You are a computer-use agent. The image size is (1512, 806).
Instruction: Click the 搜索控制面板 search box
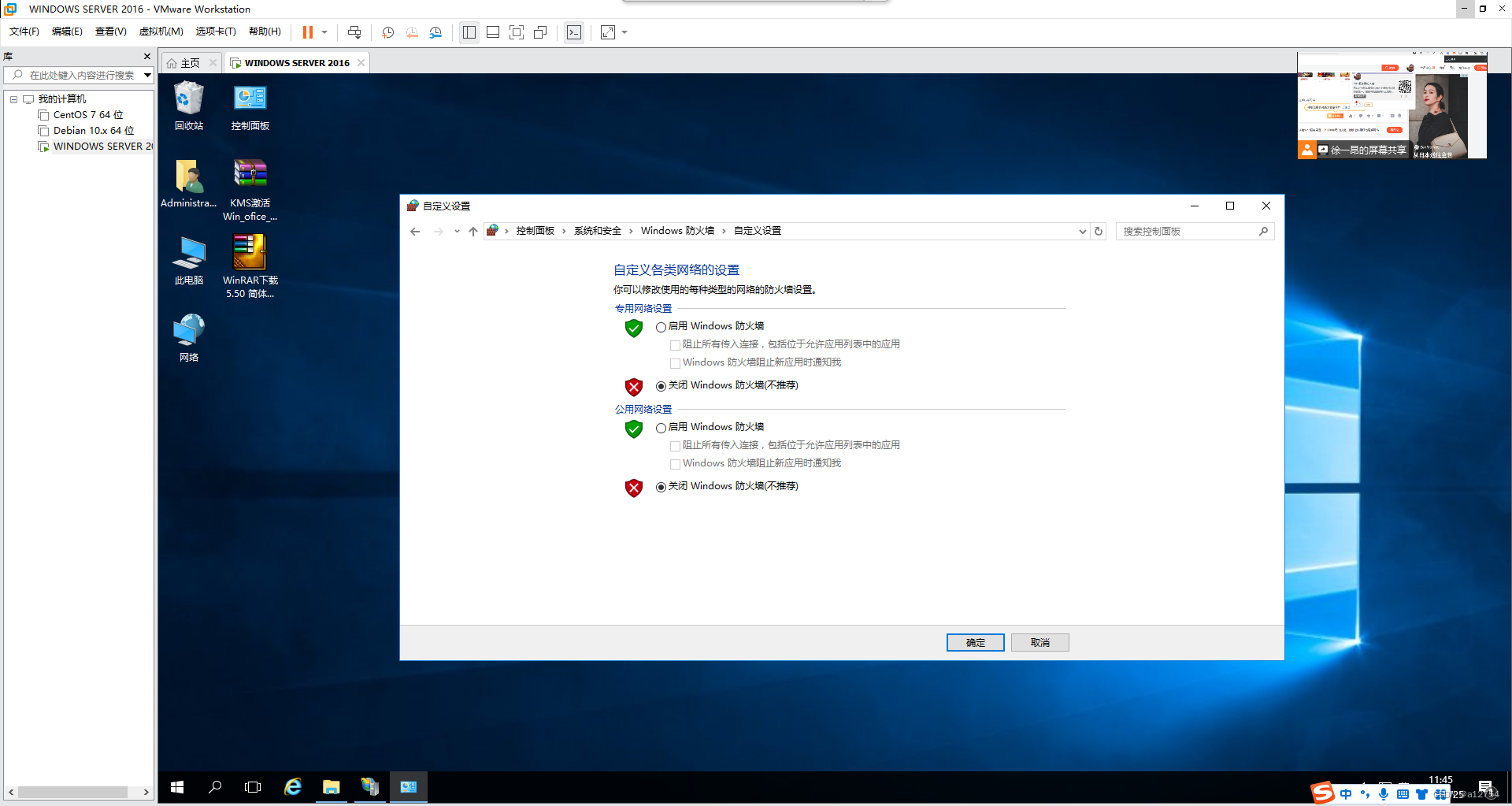(x=1195, y=232)
